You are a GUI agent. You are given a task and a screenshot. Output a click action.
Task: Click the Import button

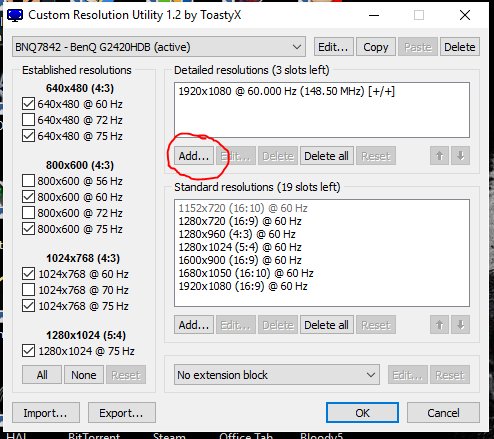(x=46, y=413)
